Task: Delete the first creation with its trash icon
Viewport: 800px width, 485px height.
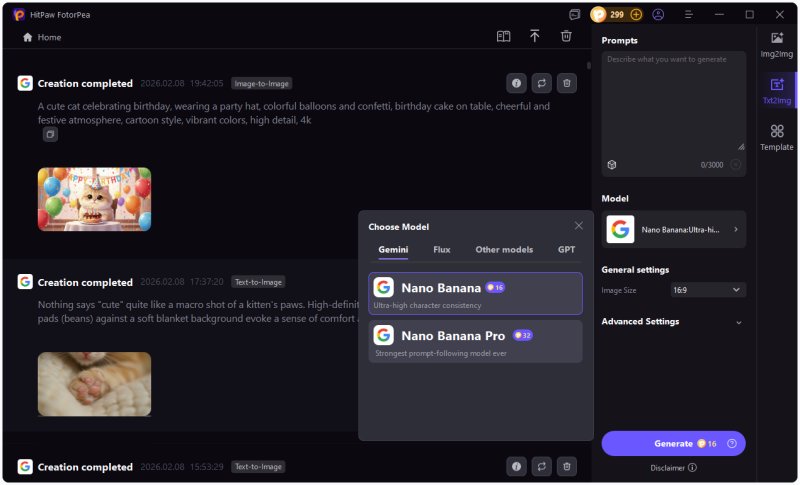Action: click(x=567, y=83)
